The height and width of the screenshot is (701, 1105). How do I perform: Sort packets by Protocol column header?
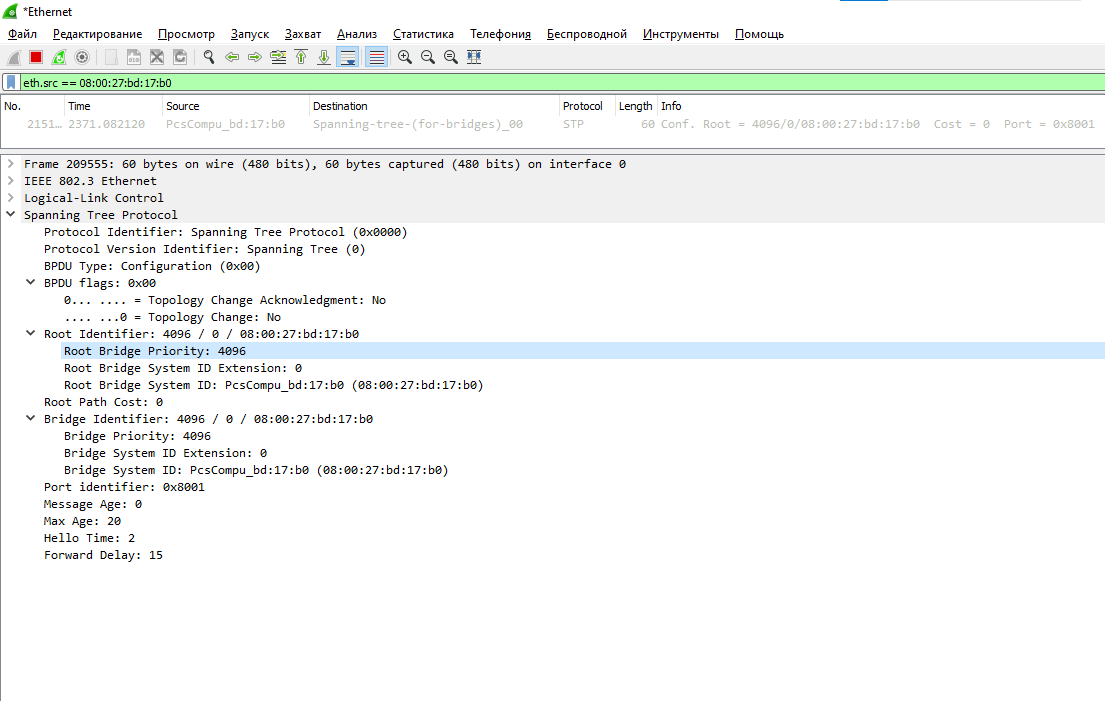pyautogui.click(x=583, y=106)
